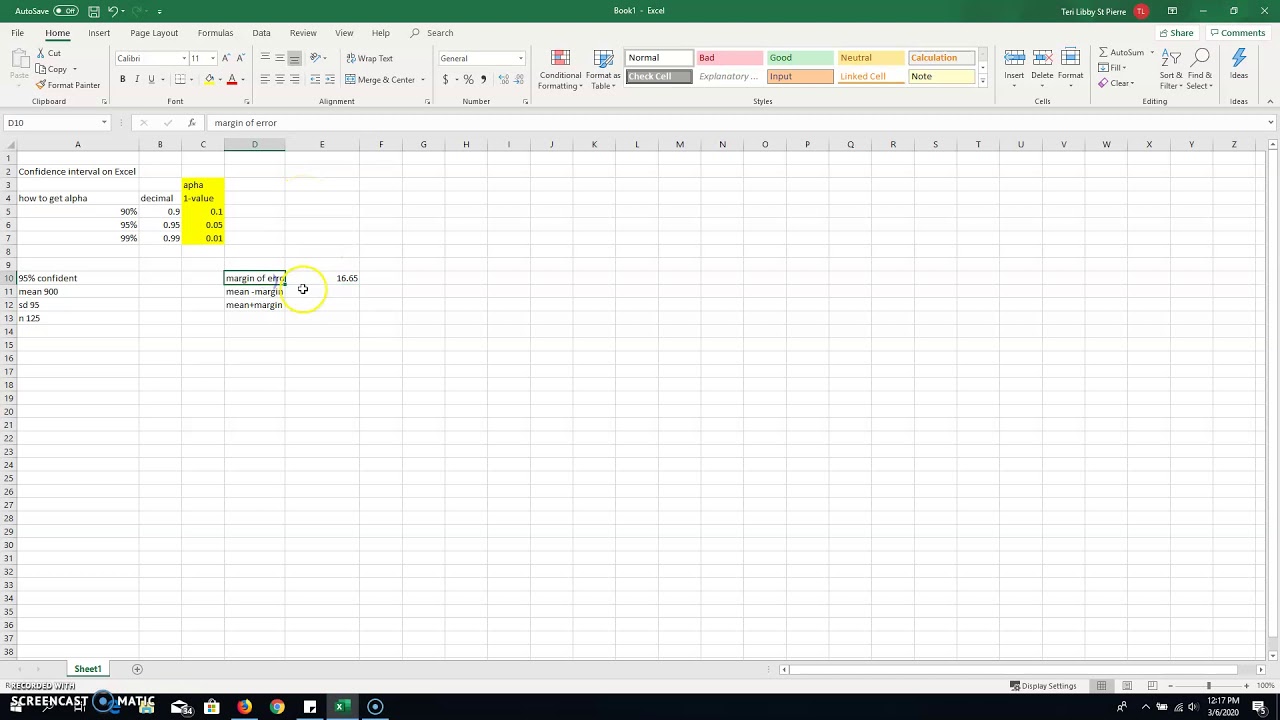Open the Borders dropdown arrow
Image resolution: width=1280 pixels, height=720 pixels.
point(194,80)
